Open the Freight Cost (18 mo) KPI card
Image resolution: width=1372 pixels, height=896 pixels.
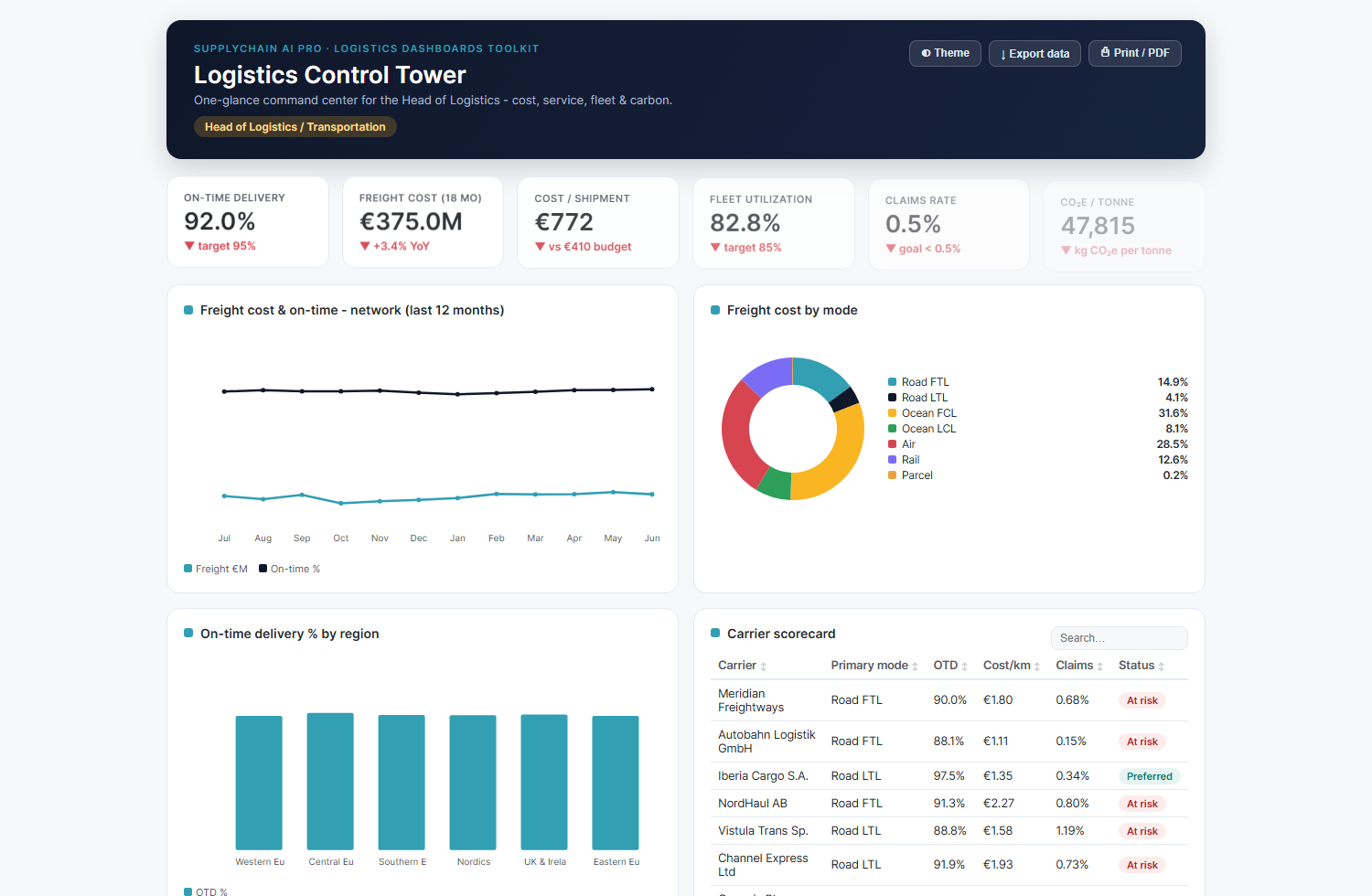[x=423, y=222]
